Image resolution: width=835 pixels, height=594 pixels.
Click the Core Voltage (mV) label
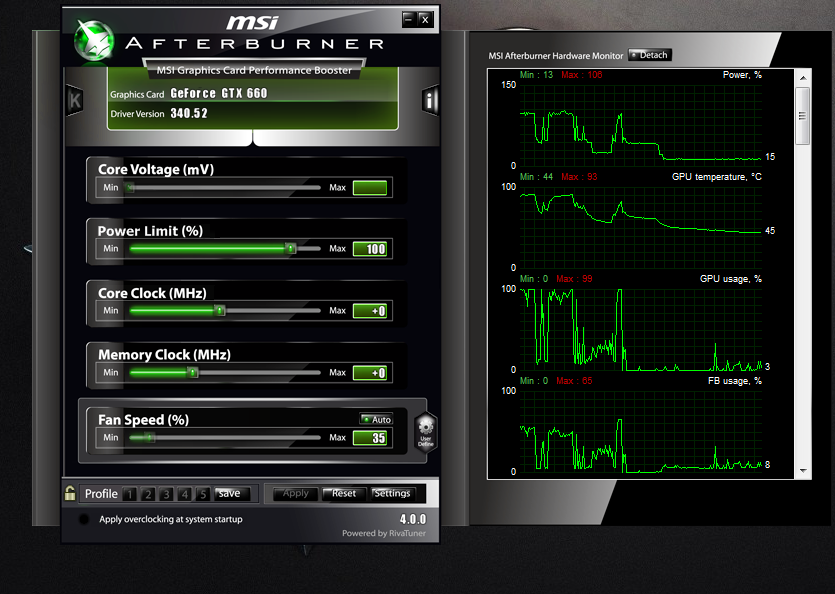click(x=156, y=169)
